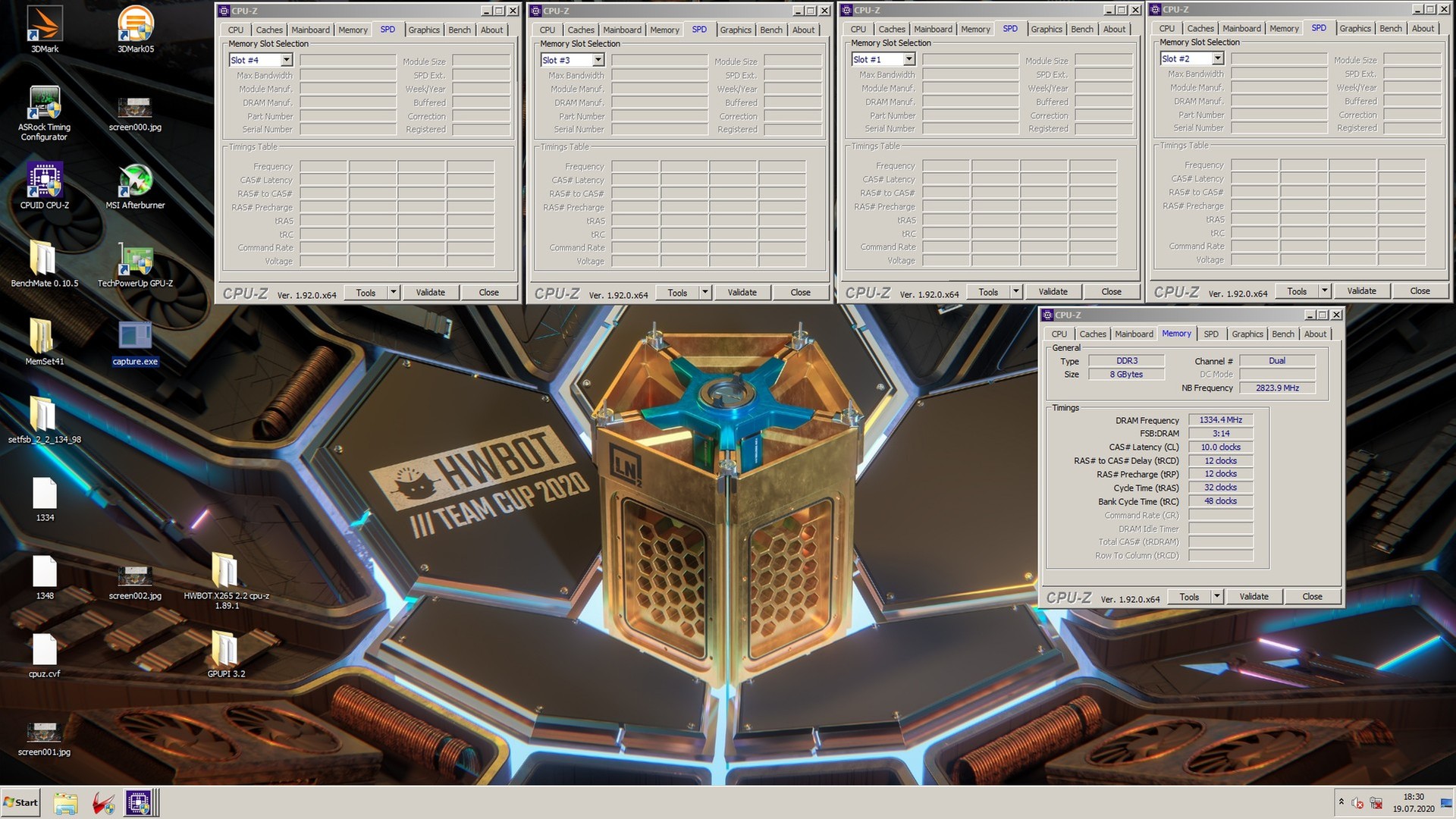
Task: Expand the Slot #3 memory slot dropdown
Action: 598,60
